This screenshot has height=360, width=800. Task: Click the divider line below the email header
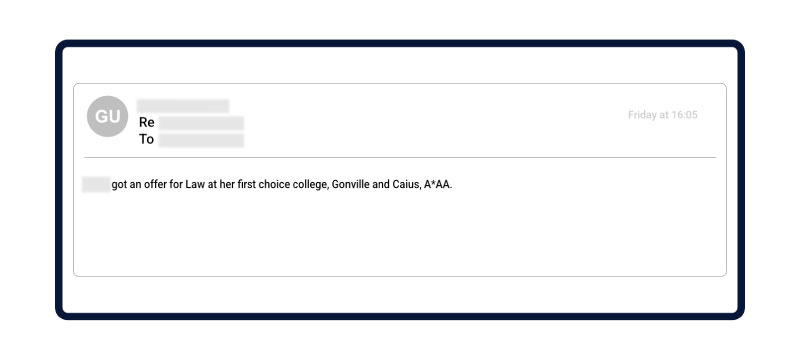pos(400,158)
